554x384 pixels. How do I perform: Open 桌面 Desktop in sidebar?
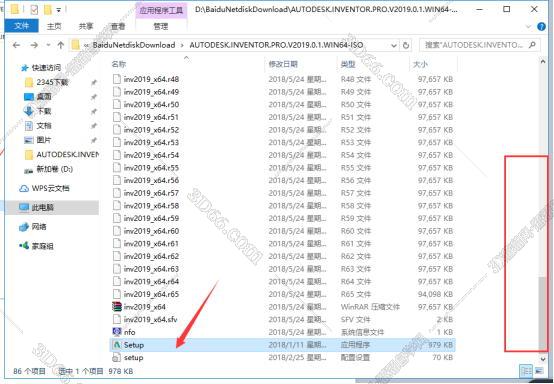point(44,97)
